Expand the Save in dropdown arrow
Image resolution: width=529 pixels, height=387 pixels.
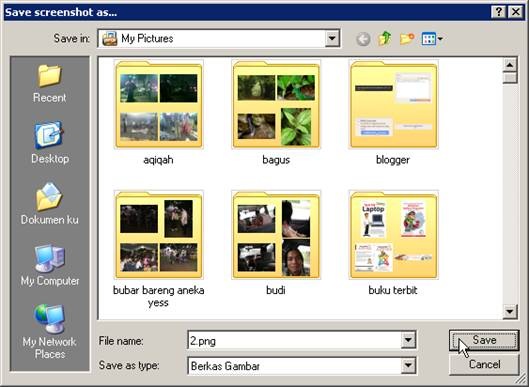(x=332, y=38)
